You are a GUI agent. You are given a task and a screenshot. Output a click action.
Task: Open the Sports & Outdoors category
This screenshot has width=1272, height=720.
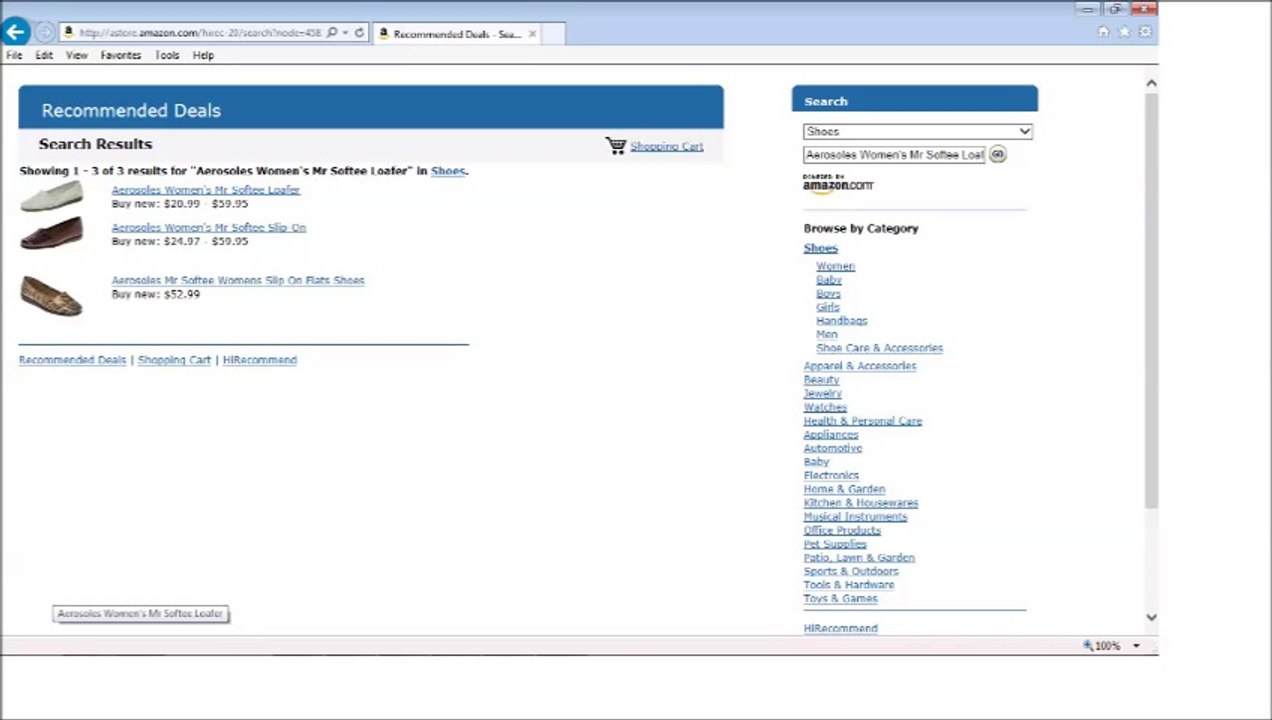coord(851,572)
